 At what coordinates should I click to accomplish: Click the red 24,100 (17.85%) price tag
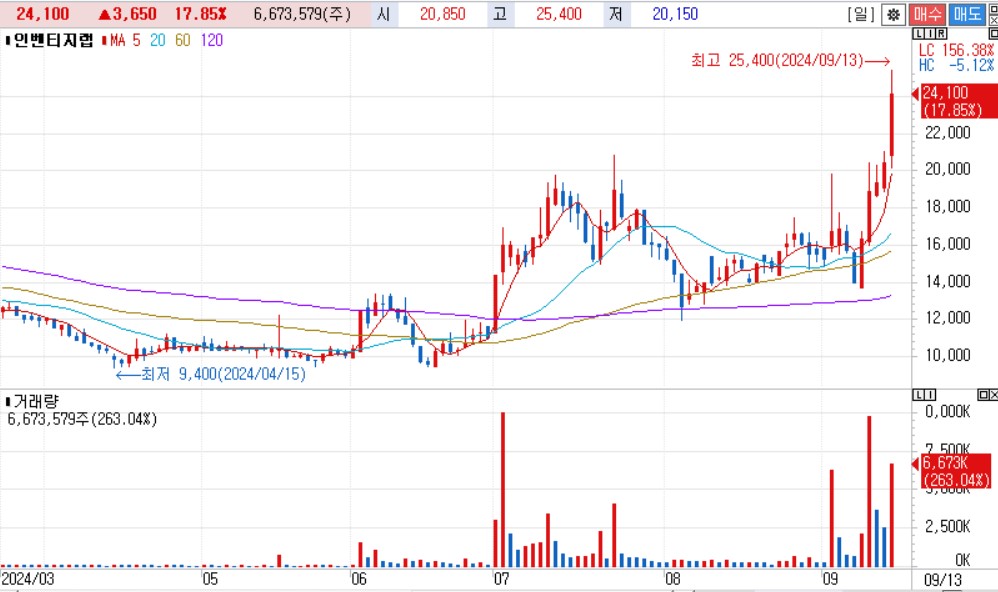coord(958,101)
